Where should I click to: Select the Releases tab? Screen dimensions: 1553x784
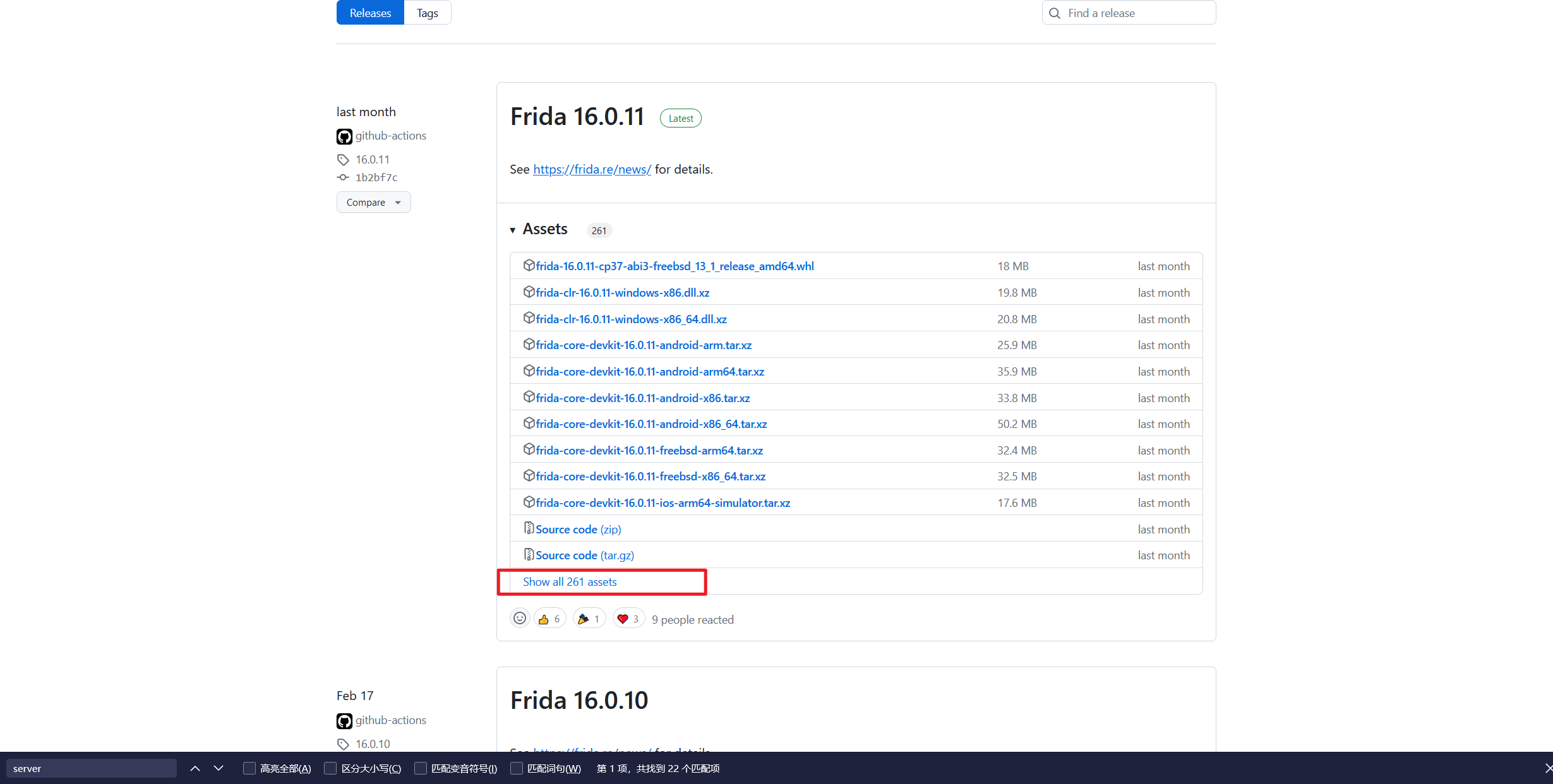coord(370,13)
